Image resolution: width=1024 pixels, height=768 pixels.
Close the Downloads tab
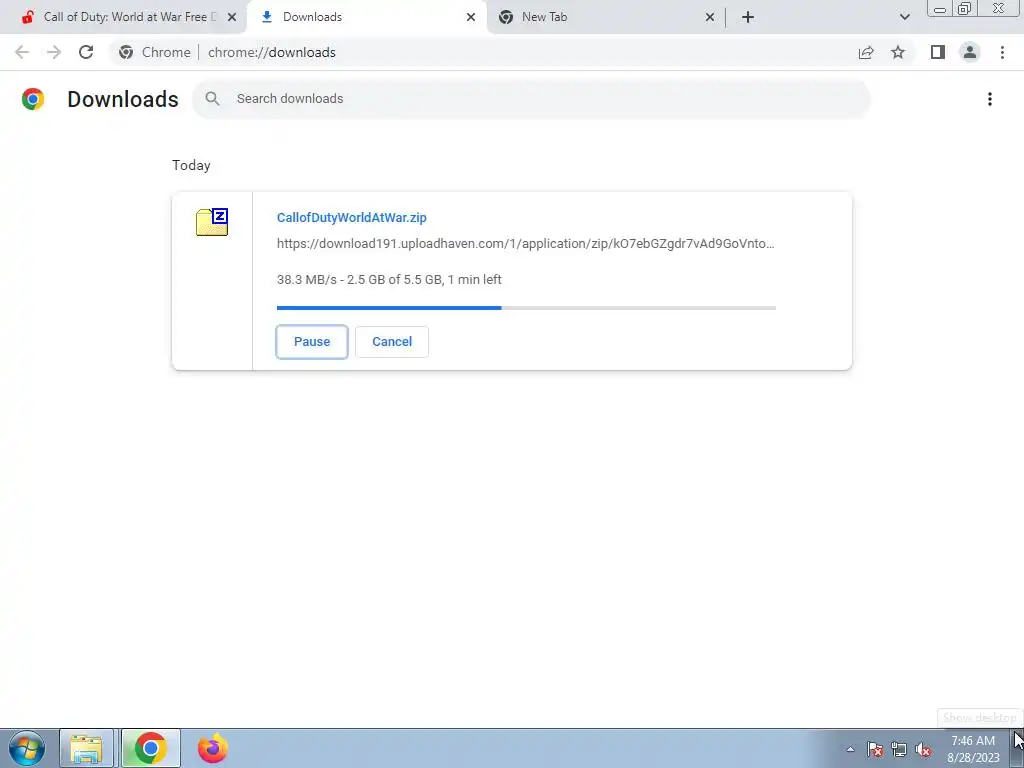471,17
